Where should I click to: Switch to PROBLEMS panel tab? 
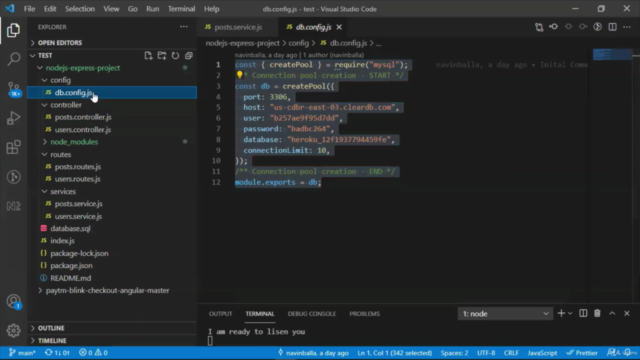coord(364,313)
